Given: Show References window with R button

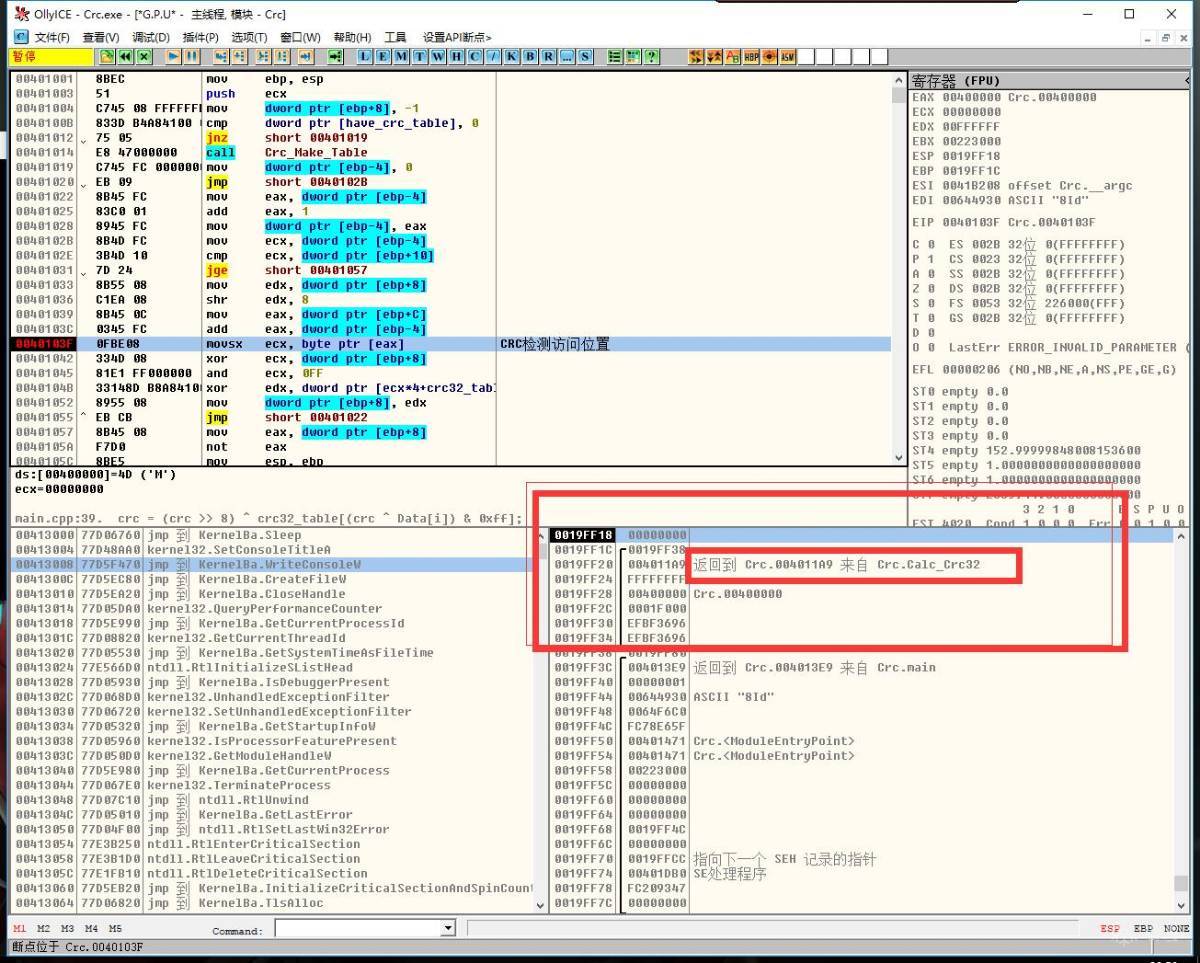Looking at the screenshot, I should (548, 57).
